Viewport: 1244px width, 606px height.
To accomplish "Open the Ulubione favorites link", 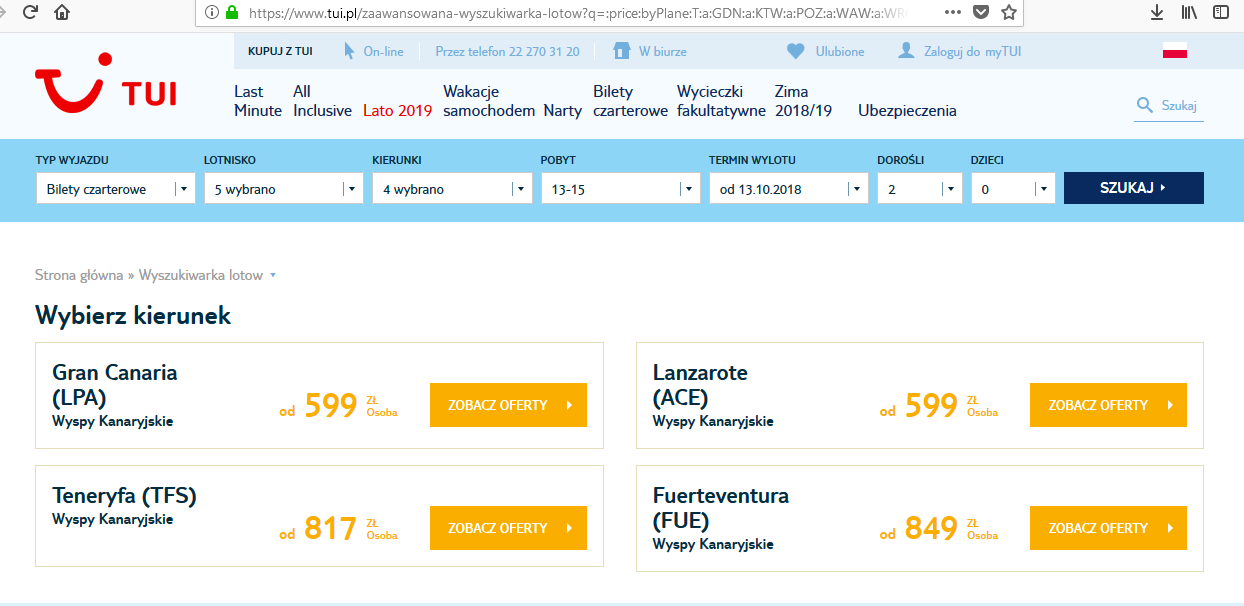I will [840, 52].
